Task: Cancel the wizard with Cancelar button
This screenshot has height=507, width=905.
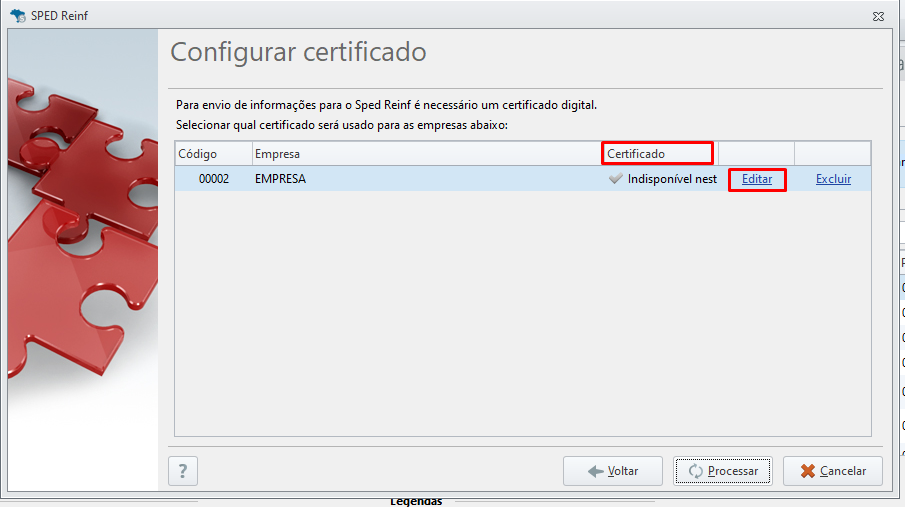Action: [833, 471]
